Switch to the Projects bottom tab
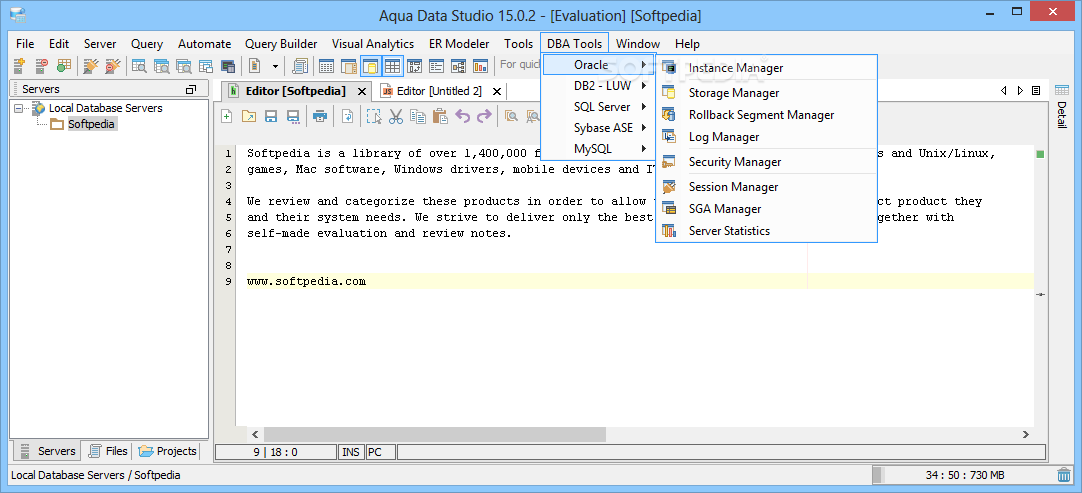 [168, 451]
